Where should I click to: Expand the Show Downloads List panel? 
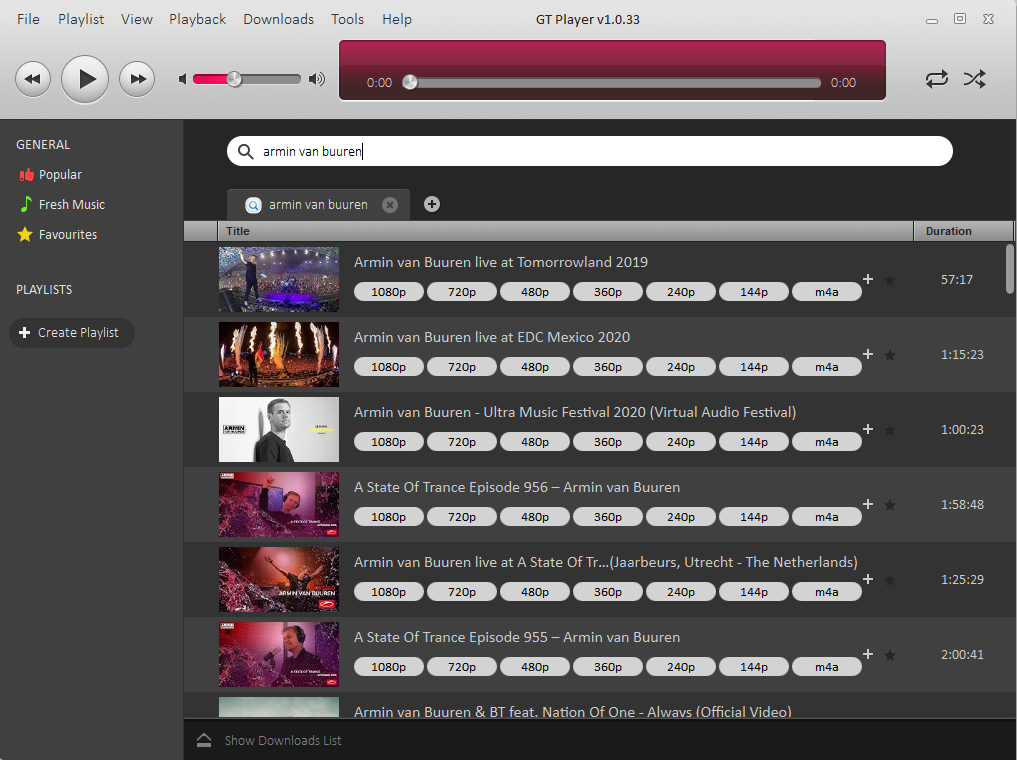pyautogui.click(x=282, y=740)
